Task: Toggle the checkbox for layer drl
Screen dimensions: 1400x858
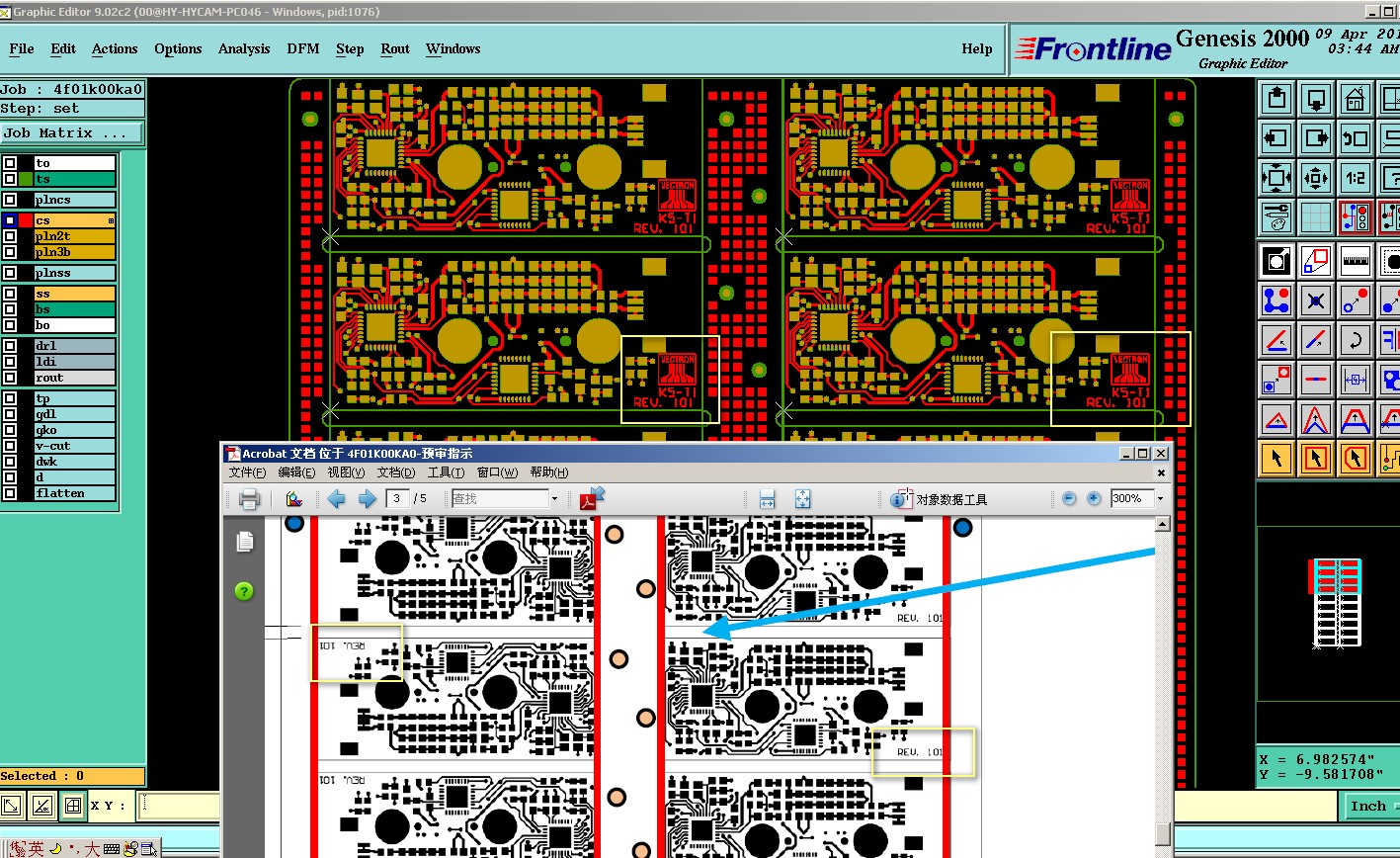Action: 10,346
